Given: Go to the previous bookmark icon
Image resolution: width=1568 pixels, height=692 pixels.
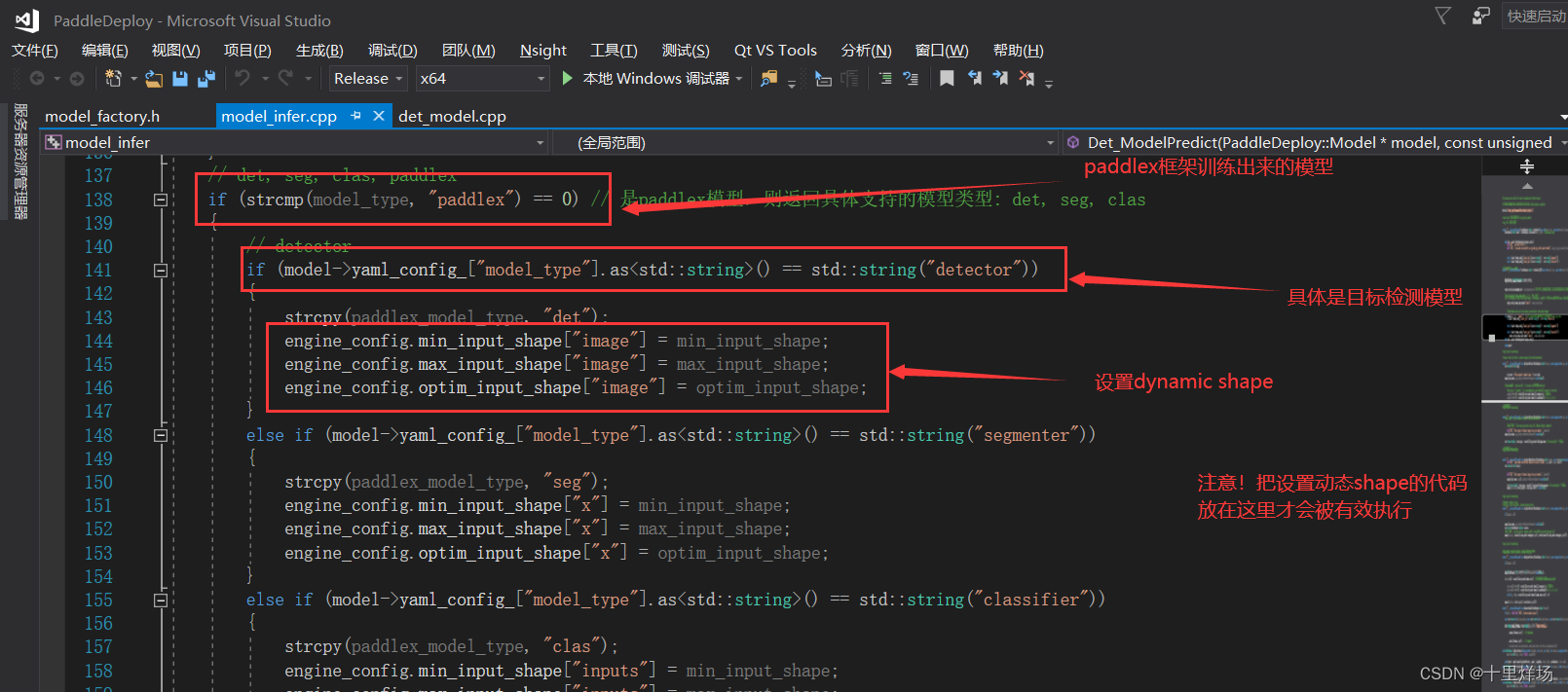Looking at the screenshot, I should 974,78.
